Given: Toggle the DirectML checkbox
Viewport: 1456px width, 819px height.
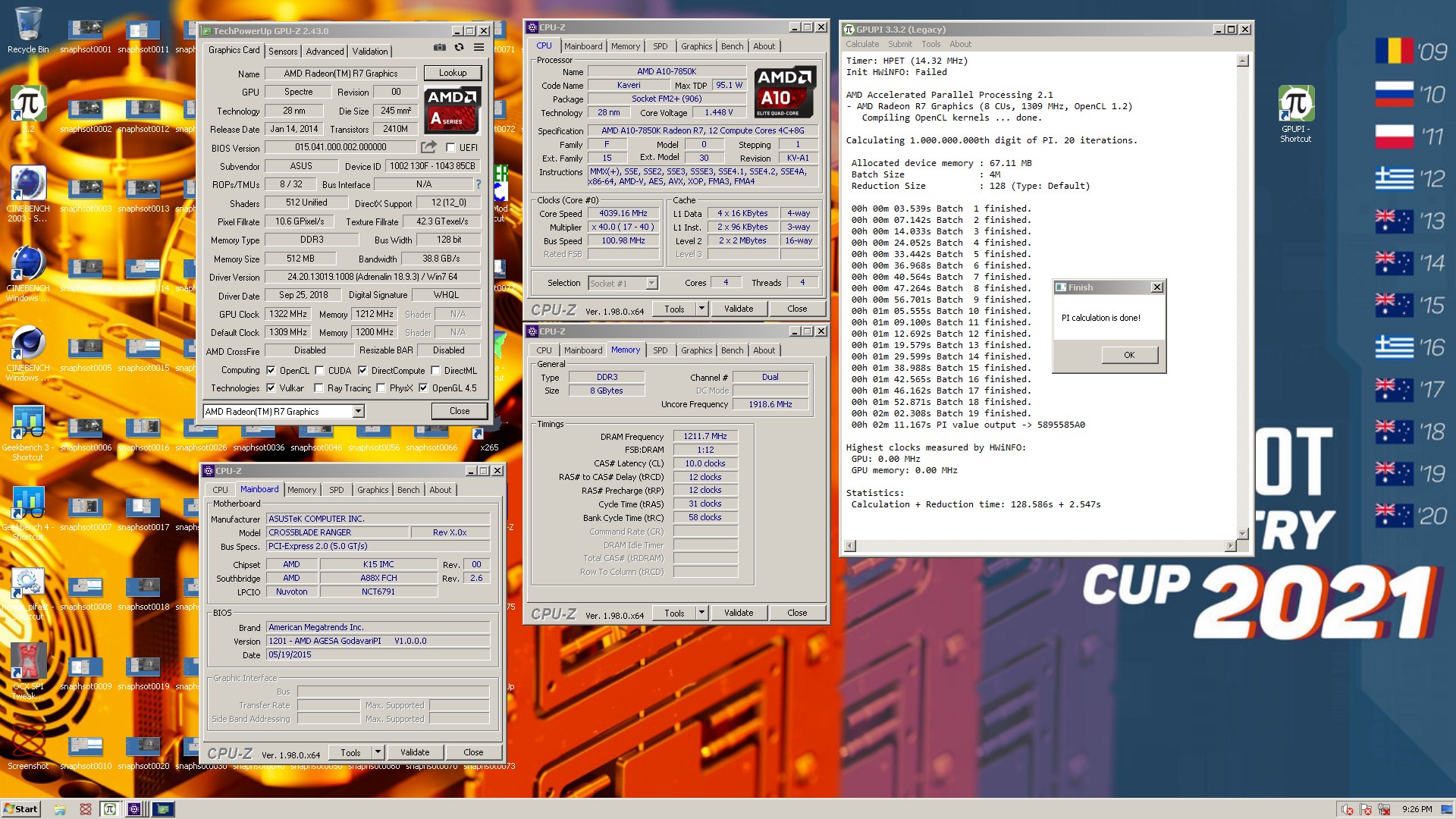Looking at the screenshot, I should coord(435,370).
